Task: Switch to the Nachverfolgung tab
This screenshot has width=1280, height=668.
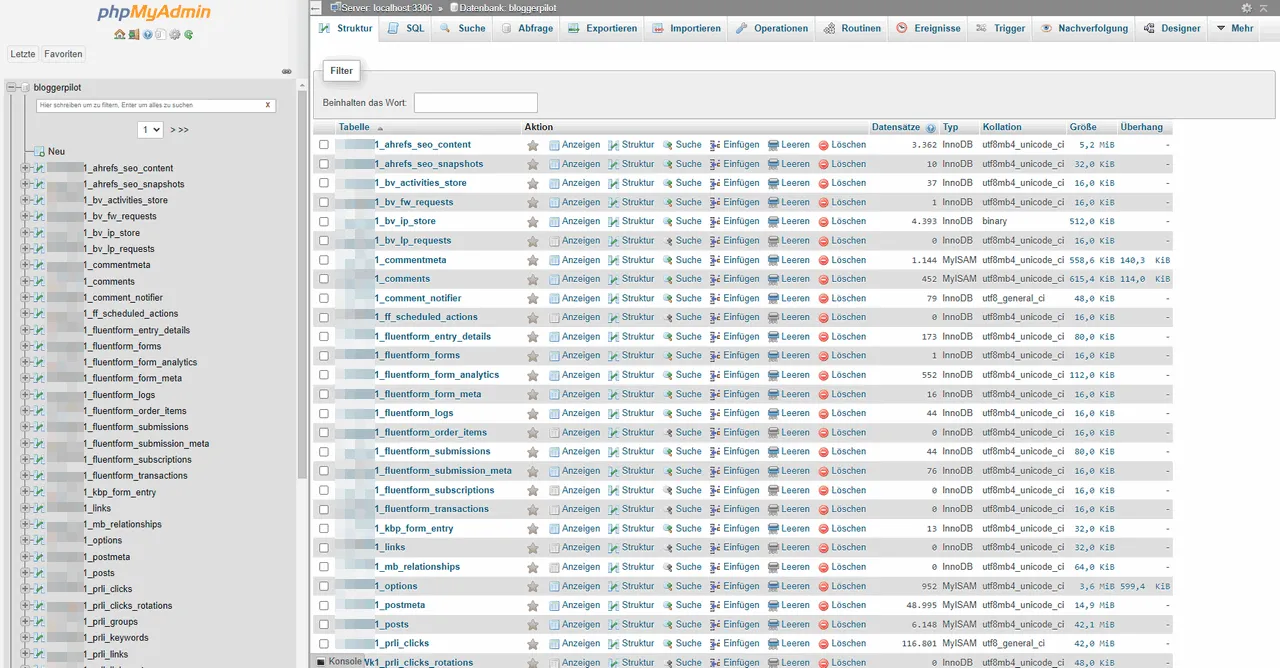Action: click(x=1084, y=28)
